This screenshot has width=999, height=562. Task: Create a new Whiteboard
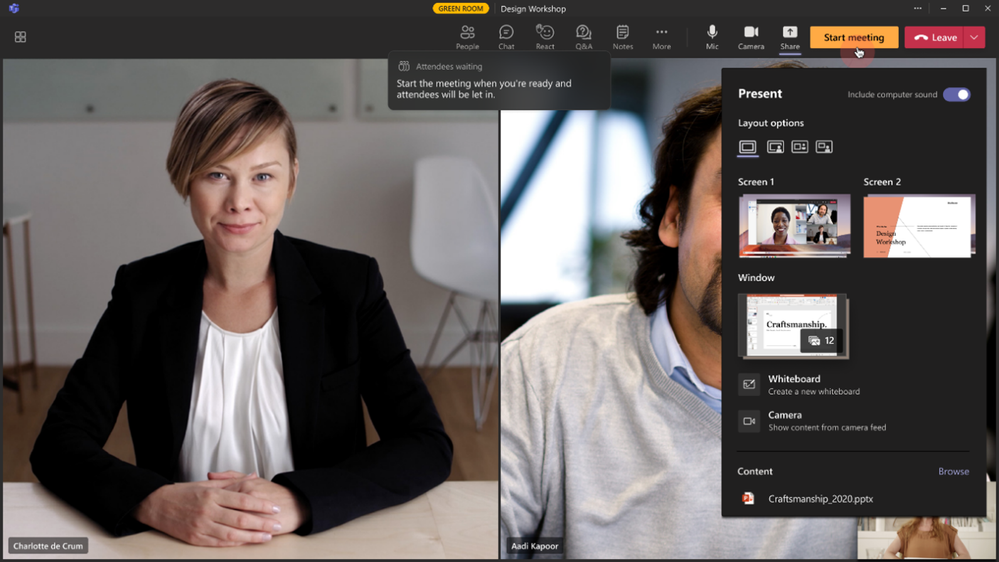794,384
